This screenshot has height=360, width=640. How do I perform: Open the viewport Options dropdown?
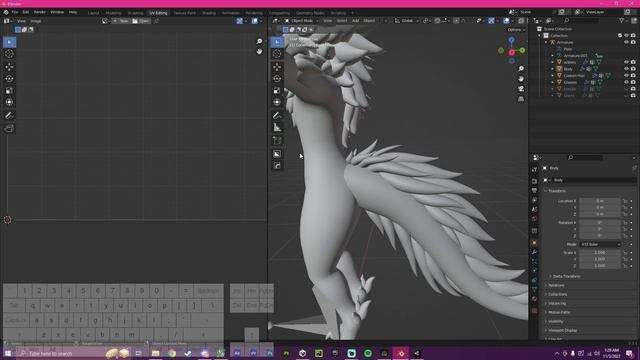pyautogui.click(x=516, y=30)
